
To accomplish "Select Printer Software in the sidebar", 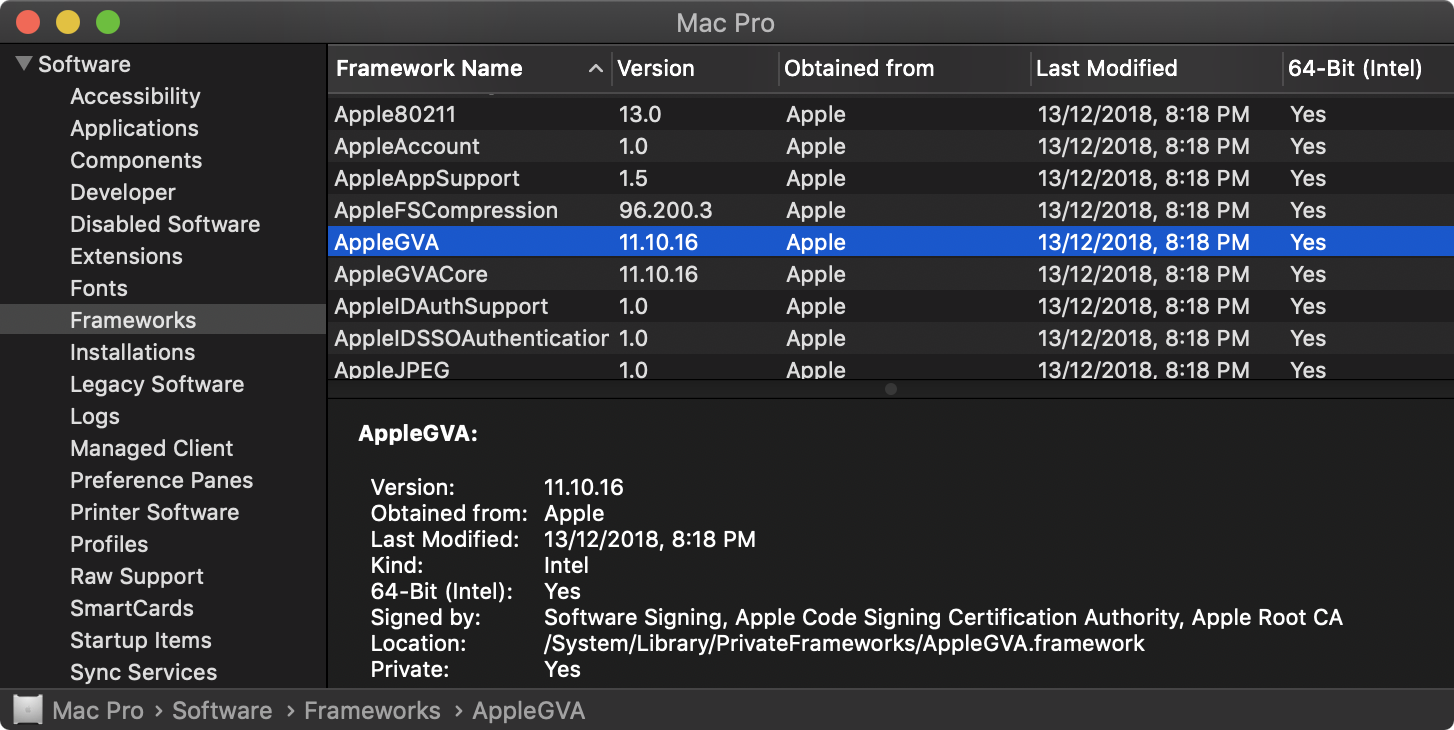I will (154, 512).
